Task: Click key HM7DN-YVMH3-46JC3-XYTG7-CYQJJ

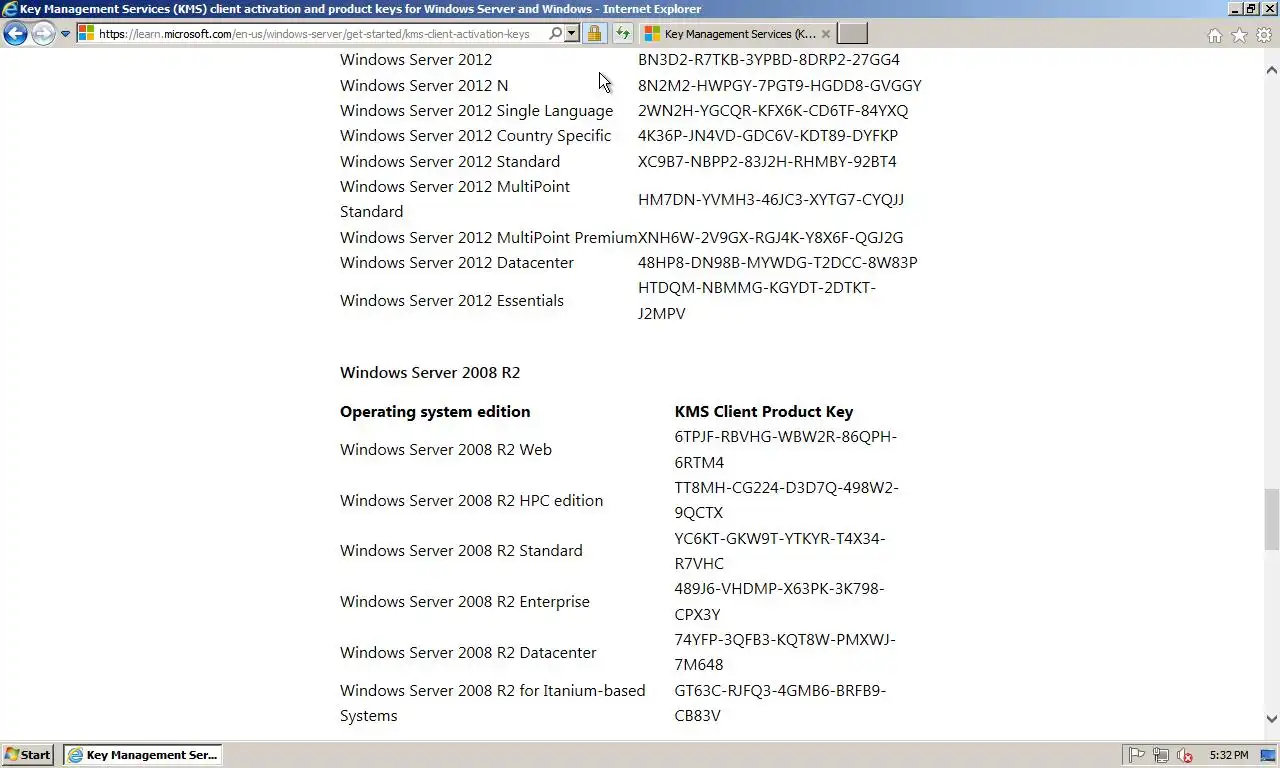Action: point(771,199)
